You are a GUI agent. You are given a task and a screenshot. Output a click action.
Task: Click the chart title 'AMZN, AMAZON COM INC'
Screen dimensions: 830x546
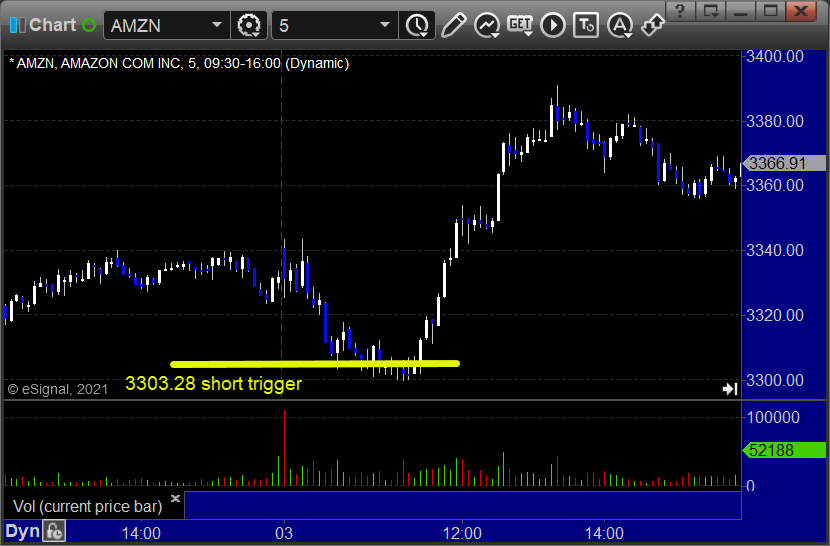98,64
